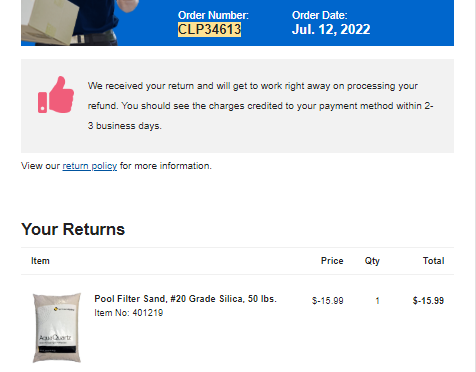Viewport: 476px width, 372px height.
Task: Click the Total column header
Action: (434, 261)
